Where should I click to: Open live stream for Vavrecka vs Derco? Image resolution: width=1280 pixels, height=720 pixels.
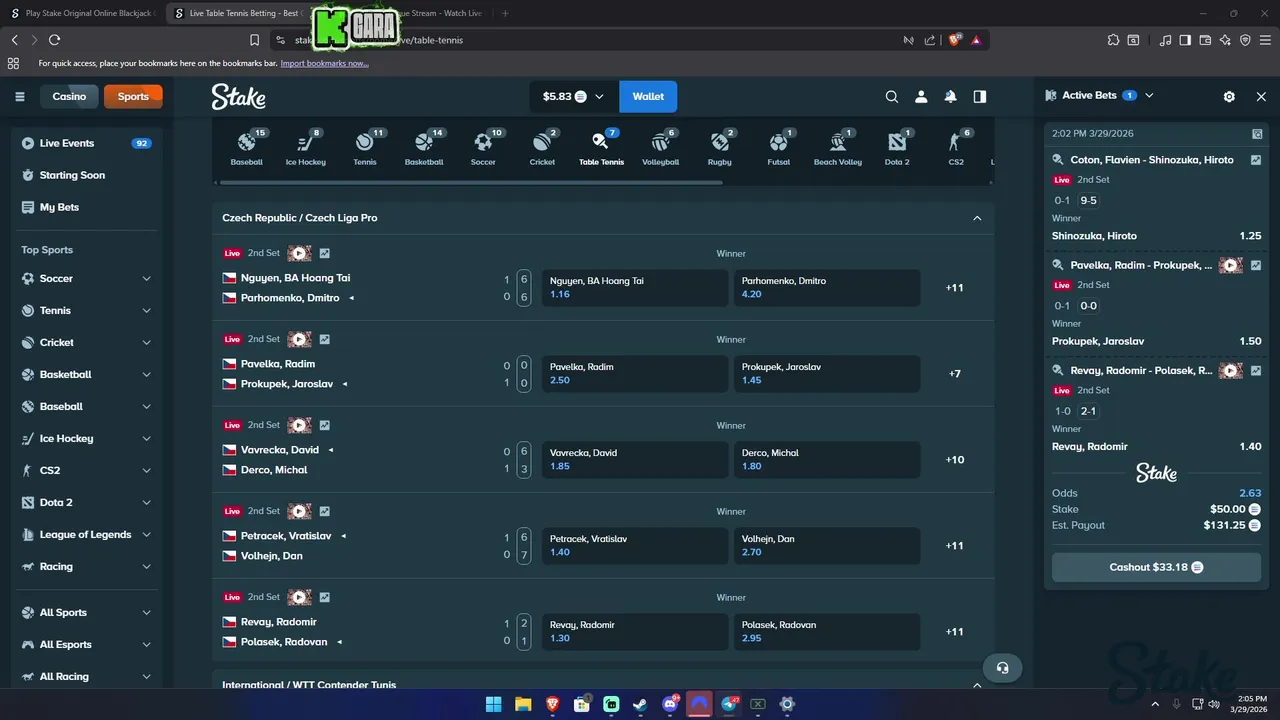point(299,425)
